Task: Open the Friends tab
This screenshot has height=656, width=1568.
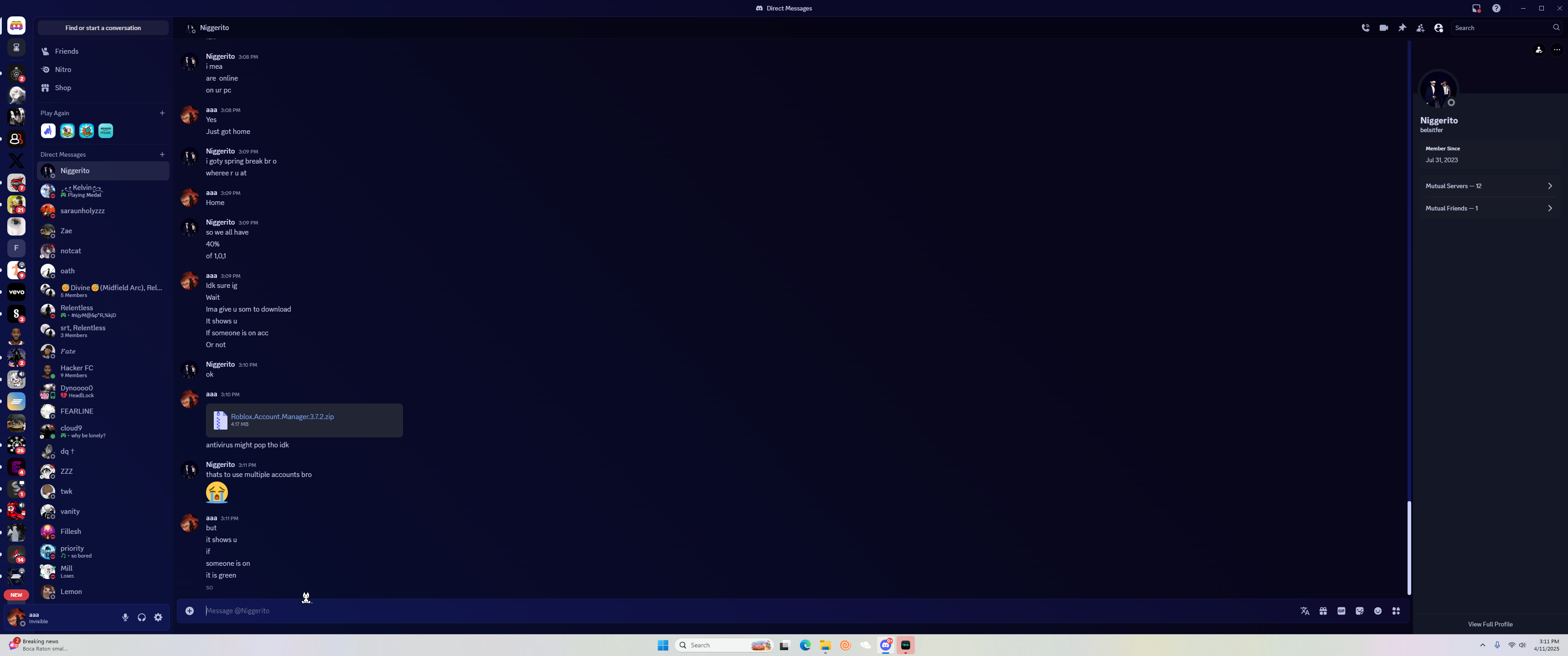Action: click(x=103, y=52)
